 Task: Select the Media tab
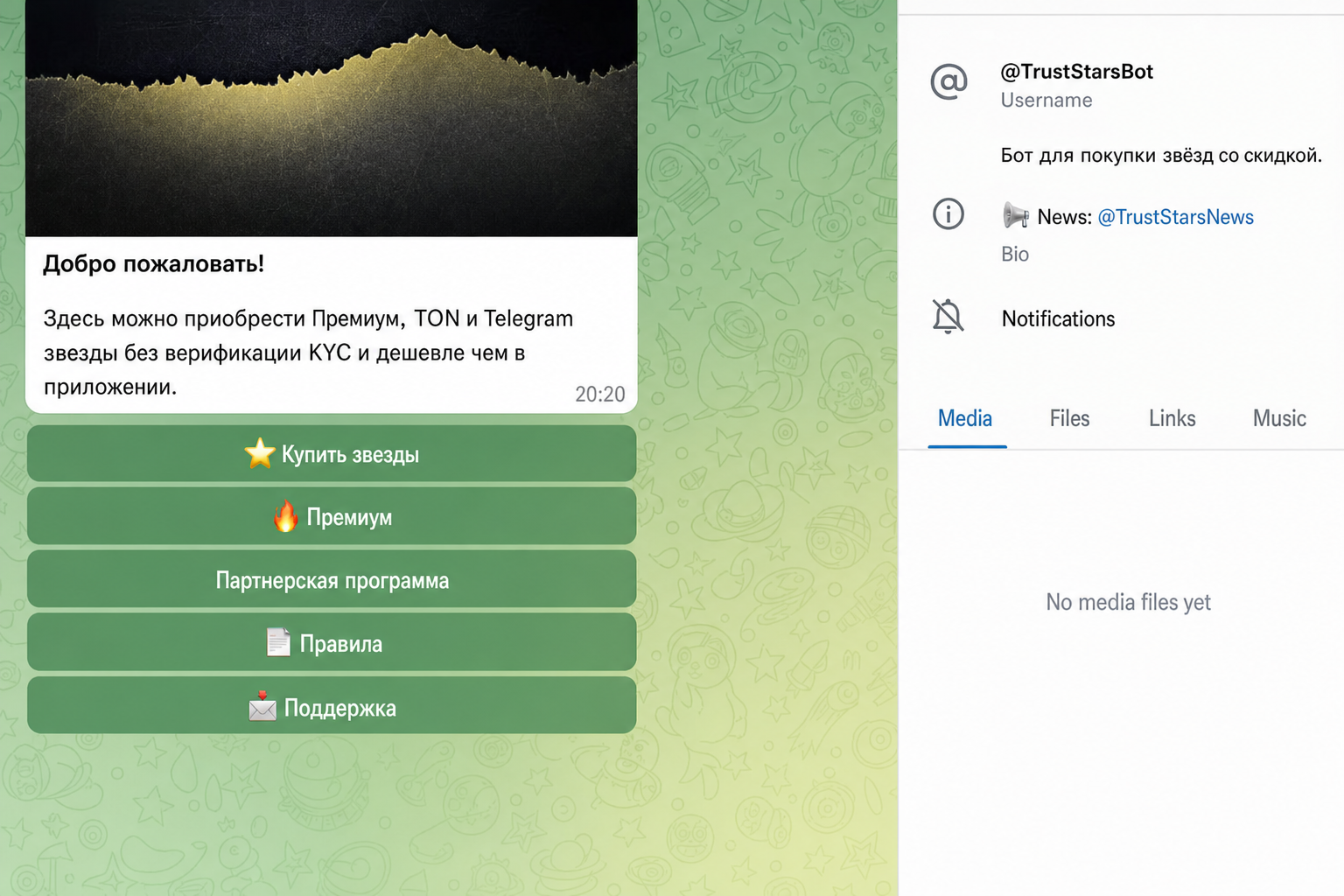pyautogui.click(x=965, y=418)
